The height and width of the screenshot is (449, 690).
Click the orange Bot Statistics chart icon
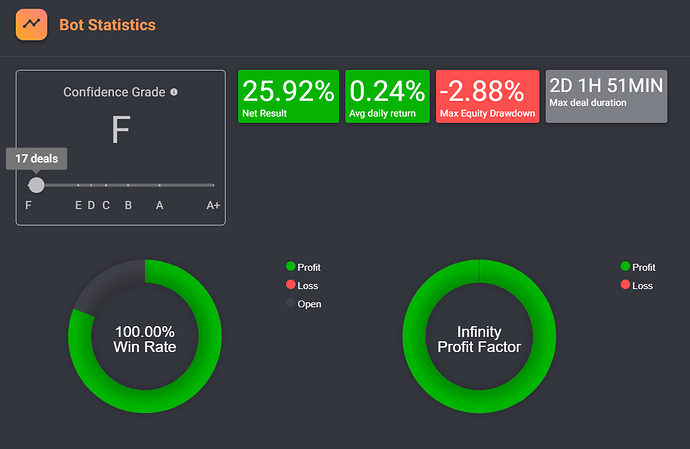[31, 25]
